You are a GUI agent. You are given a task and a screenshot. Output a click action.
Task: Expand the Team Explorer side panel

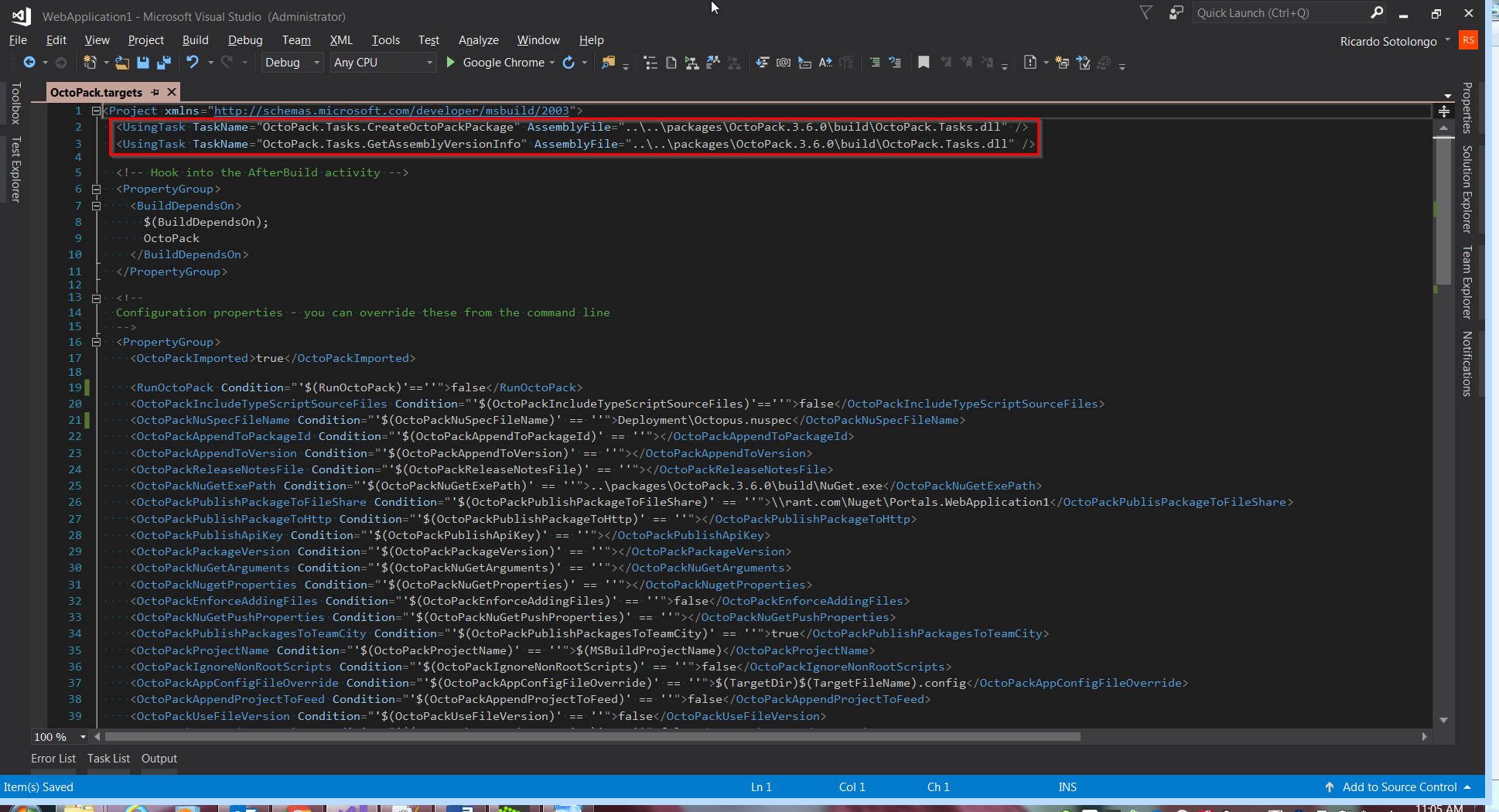point(1467,282)
